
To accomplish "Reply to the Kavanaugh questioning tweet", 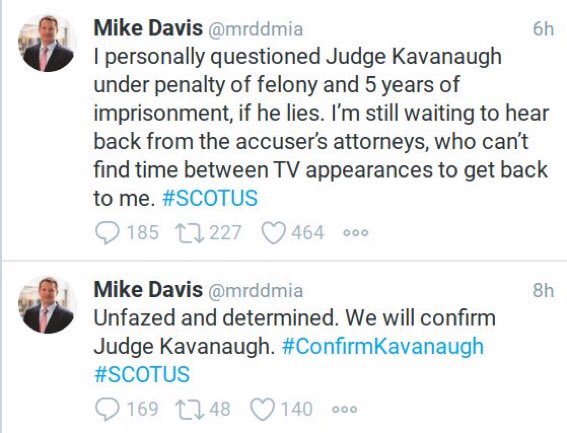I will [107, 232].
